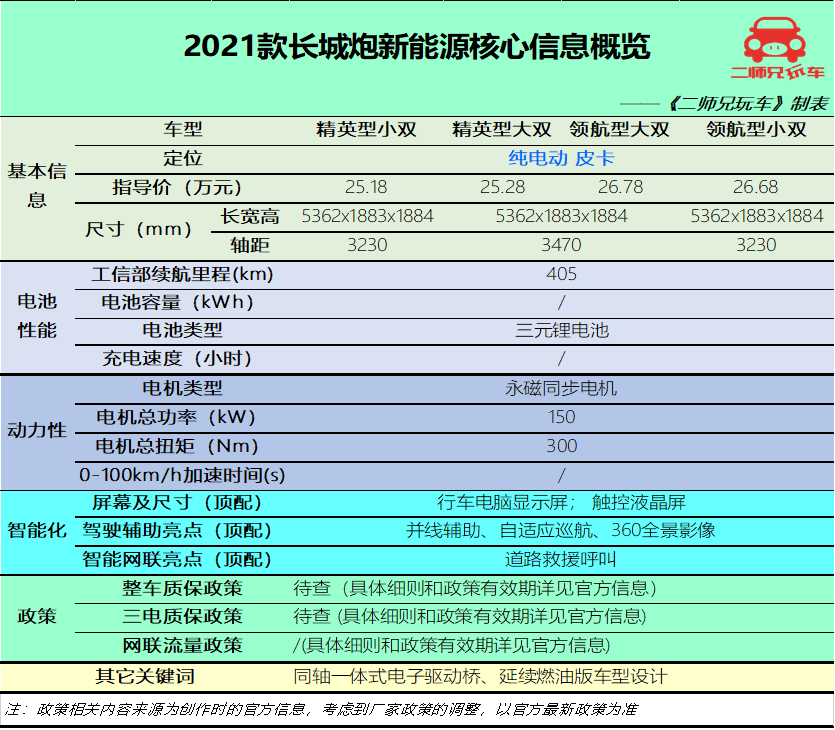Viewport: 835px width, 730px height.
Task: Click the 工信部续航里程(km) label
Action: 182,274
